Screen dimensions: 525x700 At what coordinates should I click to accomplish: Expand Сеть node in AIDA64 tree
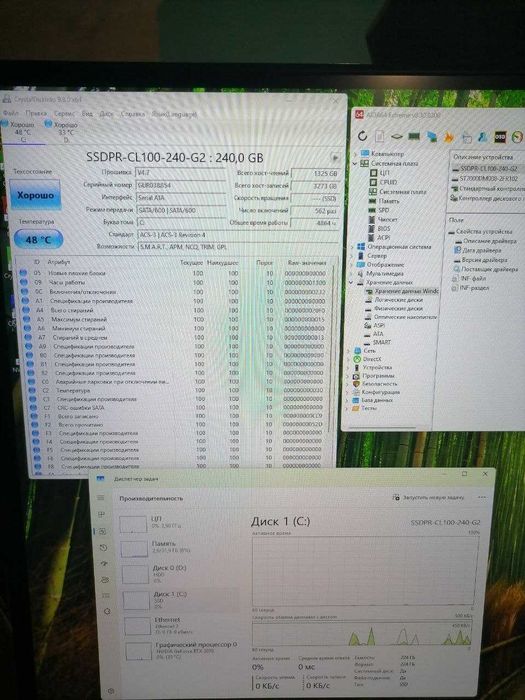(349, 351)
